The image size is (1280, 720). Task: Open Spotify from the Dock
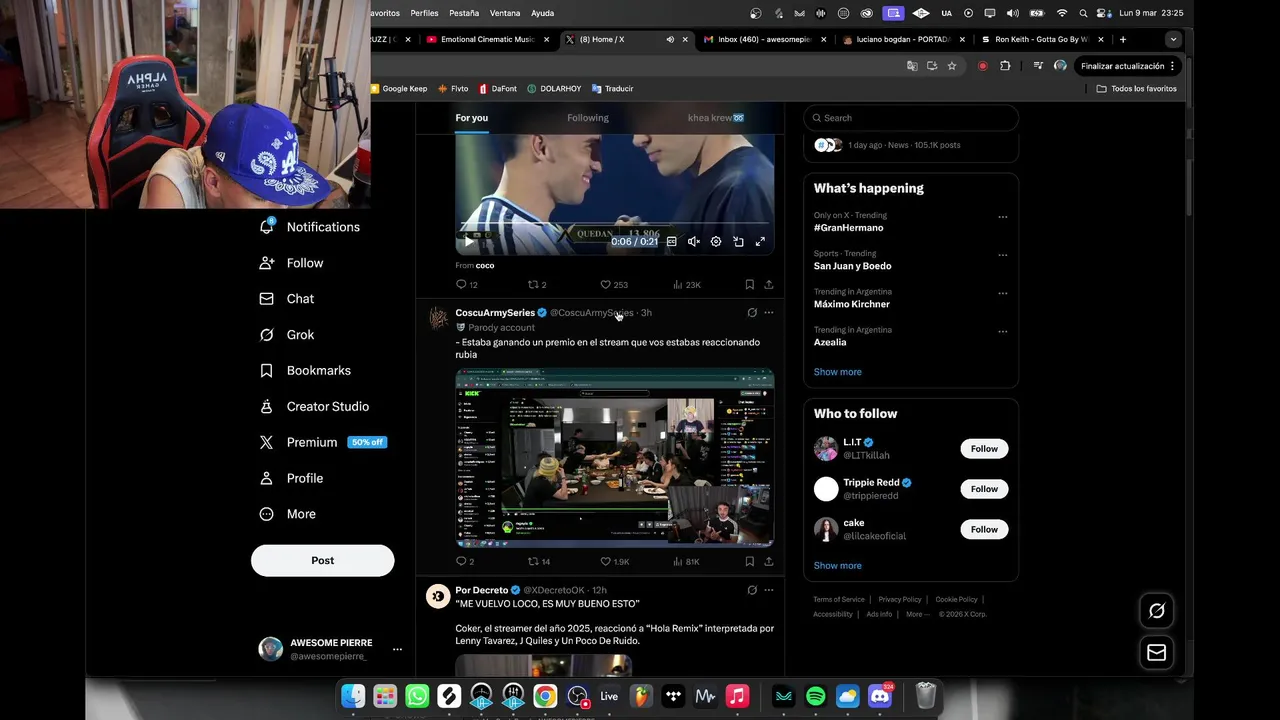tap(816, 696)
